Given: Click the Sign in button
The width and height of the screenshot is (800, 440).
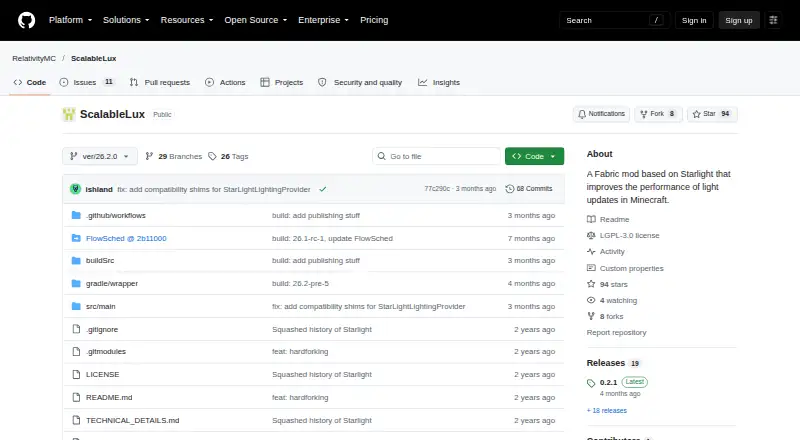Looking at the screenshot, I should click(x=694, y=20).
